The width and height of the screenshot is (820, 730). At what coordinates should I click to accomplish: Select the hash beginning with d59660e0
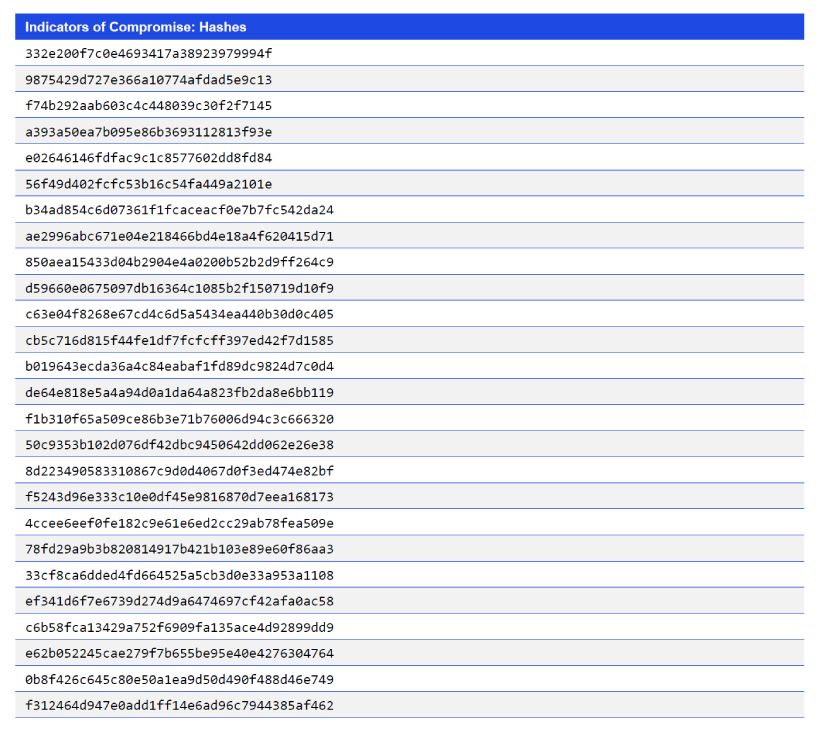click(180, 288)
